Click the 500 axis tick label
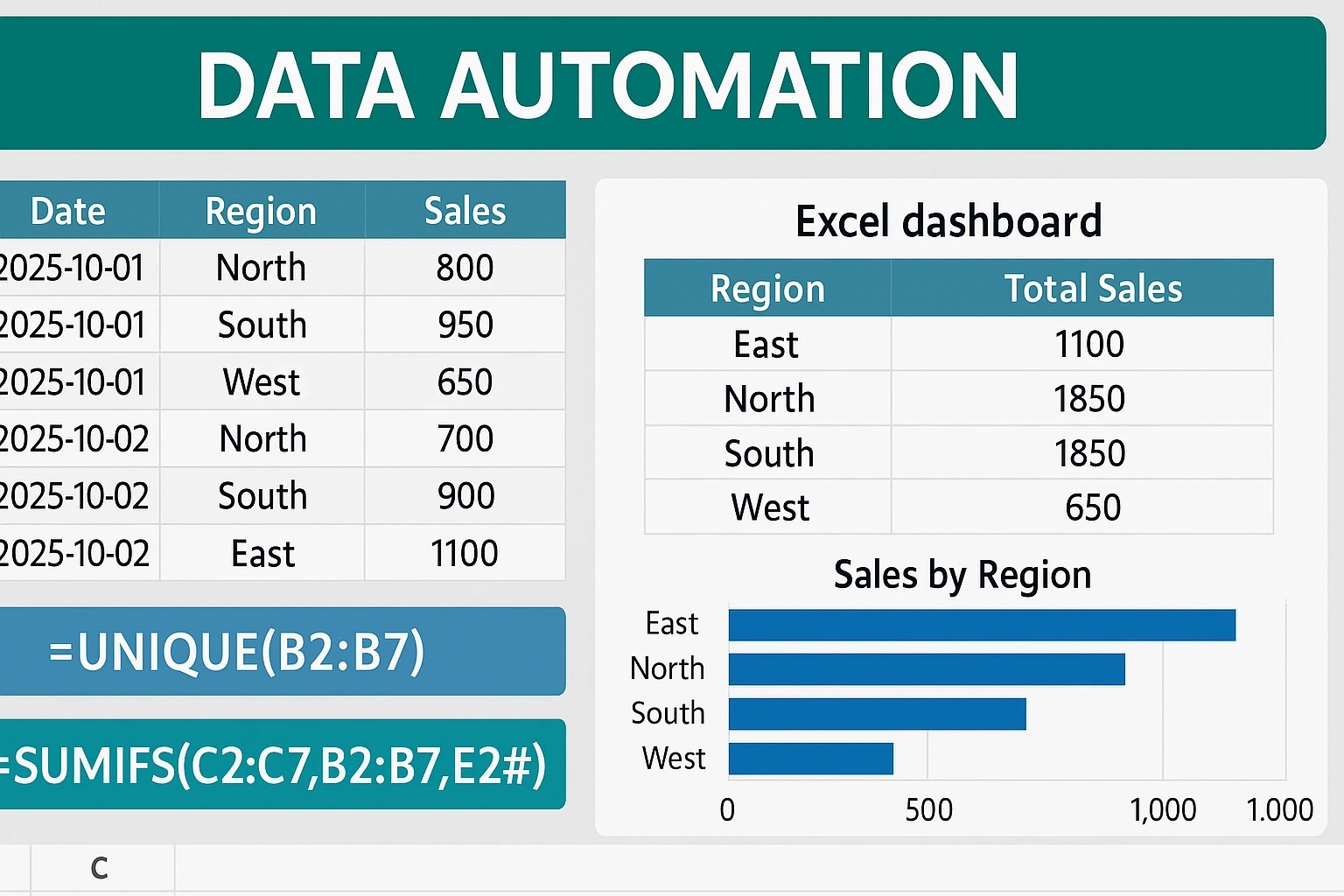Viewport: 1344px width, 896px height. 928,809
